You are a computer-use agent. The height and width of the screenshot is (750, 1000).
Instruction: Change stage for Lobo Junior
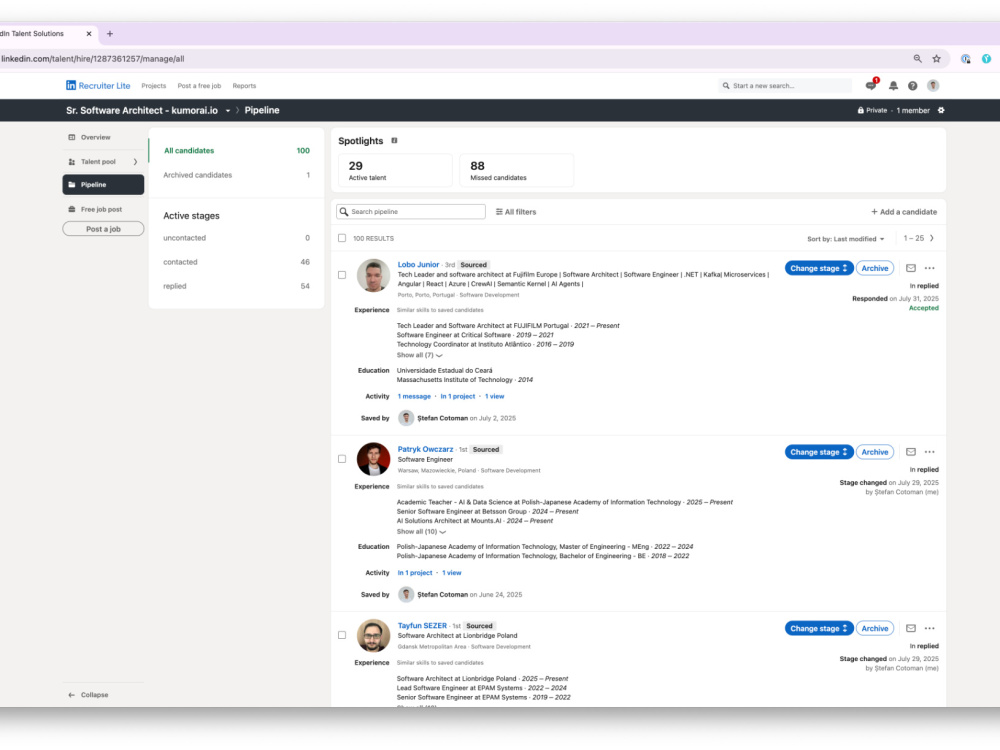[819, 268]
